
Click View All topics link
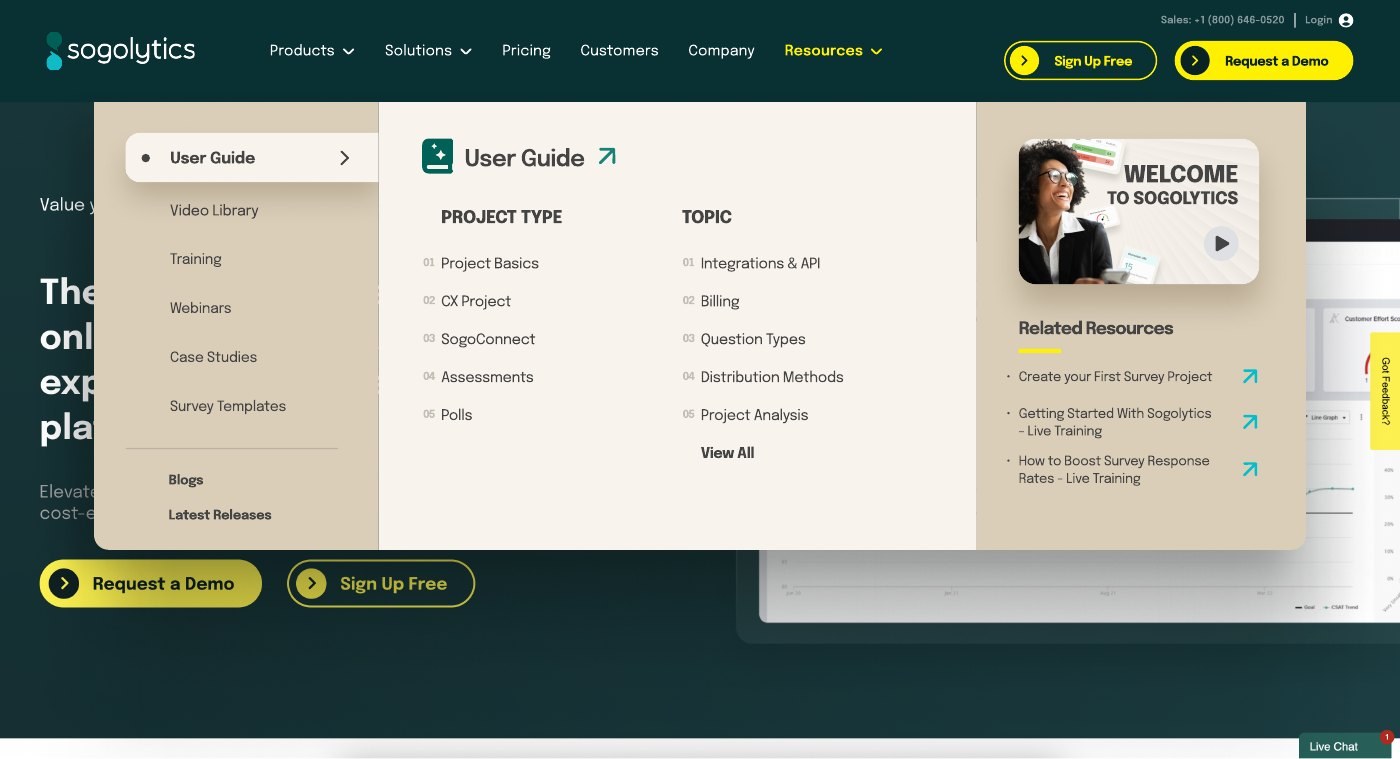pos(727,453)
